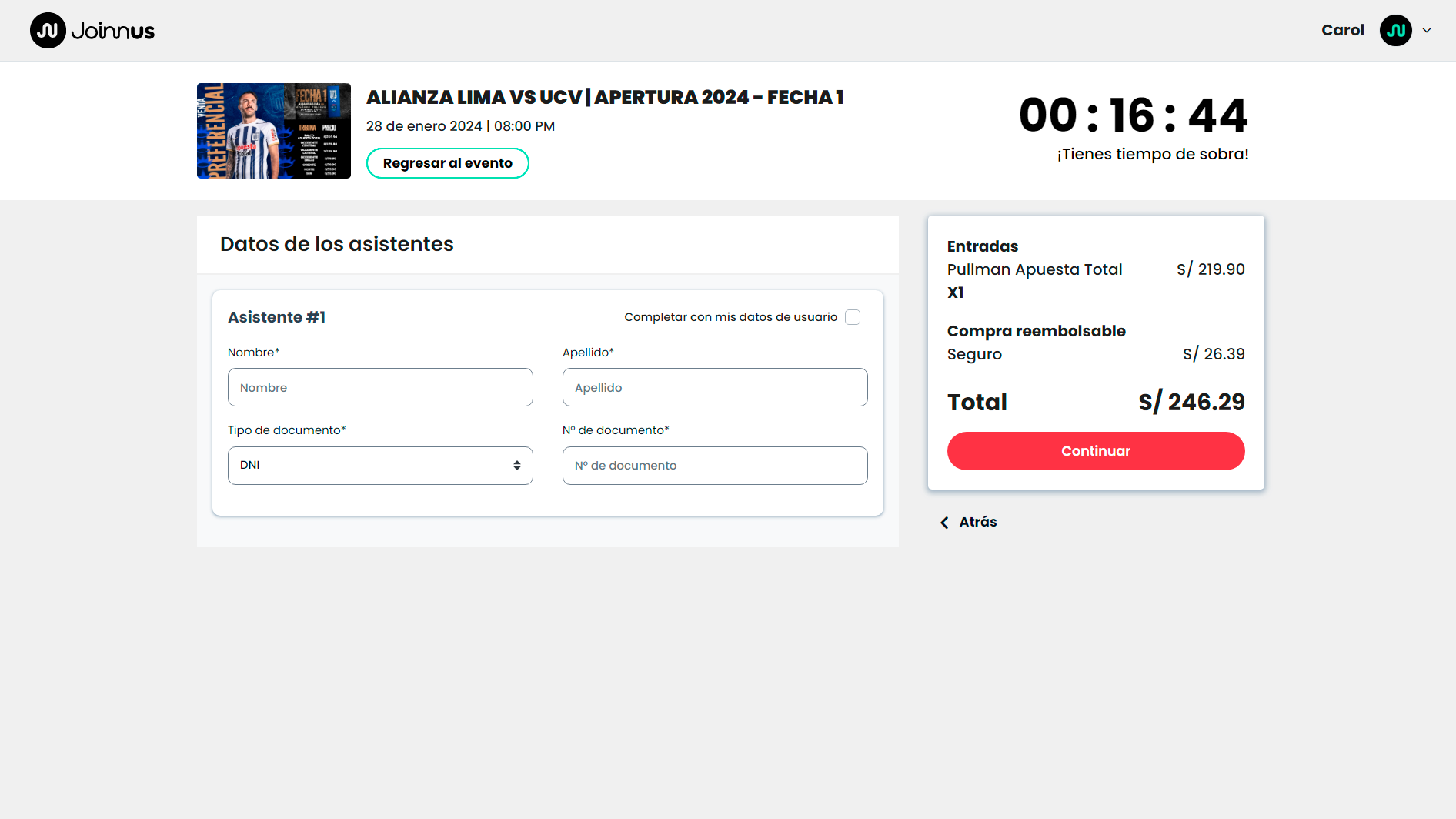
Task: Click the Total amount S/ 246.29
Action: point(1191,402)
